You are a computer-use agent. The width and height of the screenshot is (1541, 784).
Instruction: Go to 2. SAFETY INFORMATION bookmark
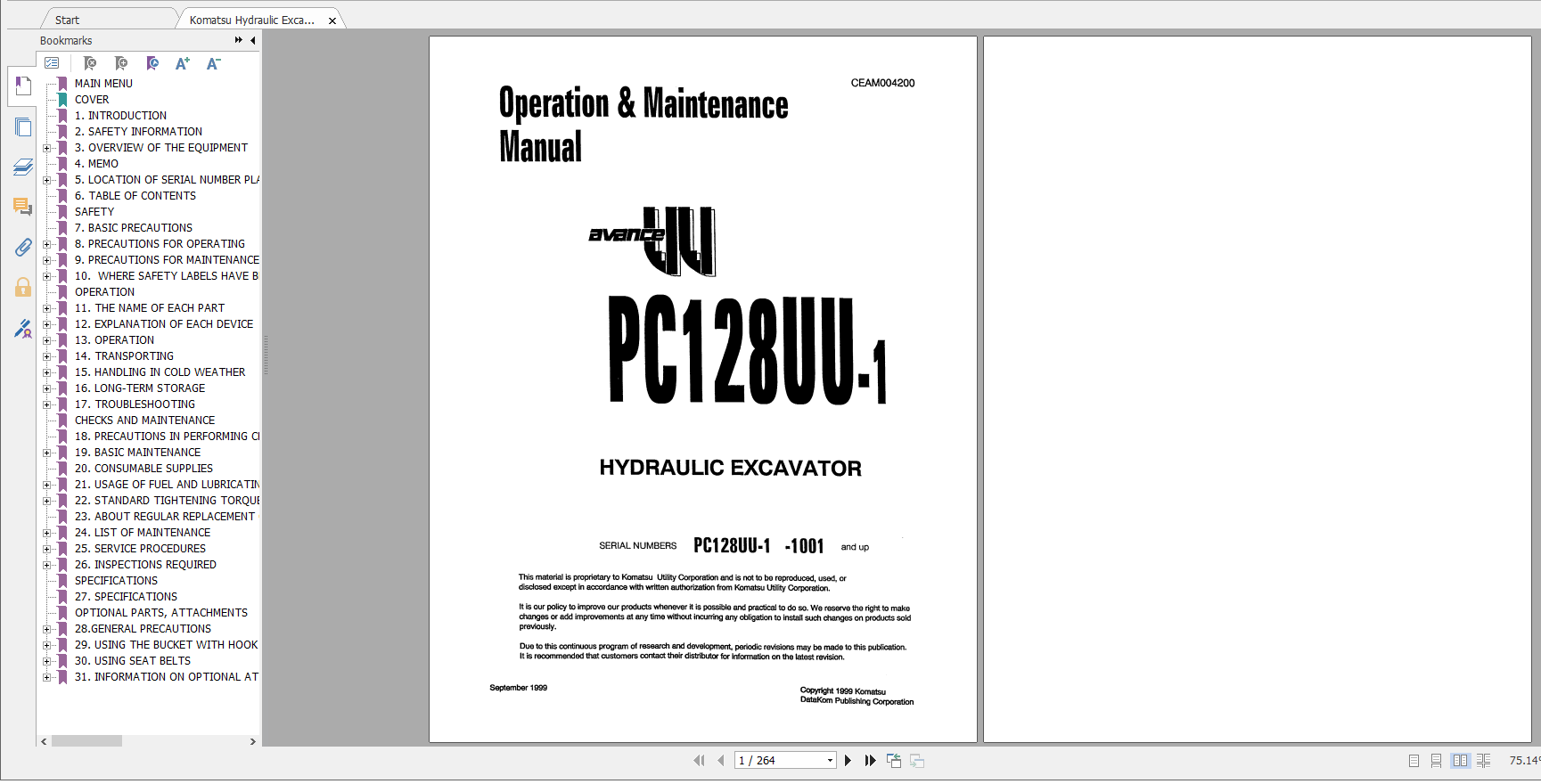coord(138,132)
